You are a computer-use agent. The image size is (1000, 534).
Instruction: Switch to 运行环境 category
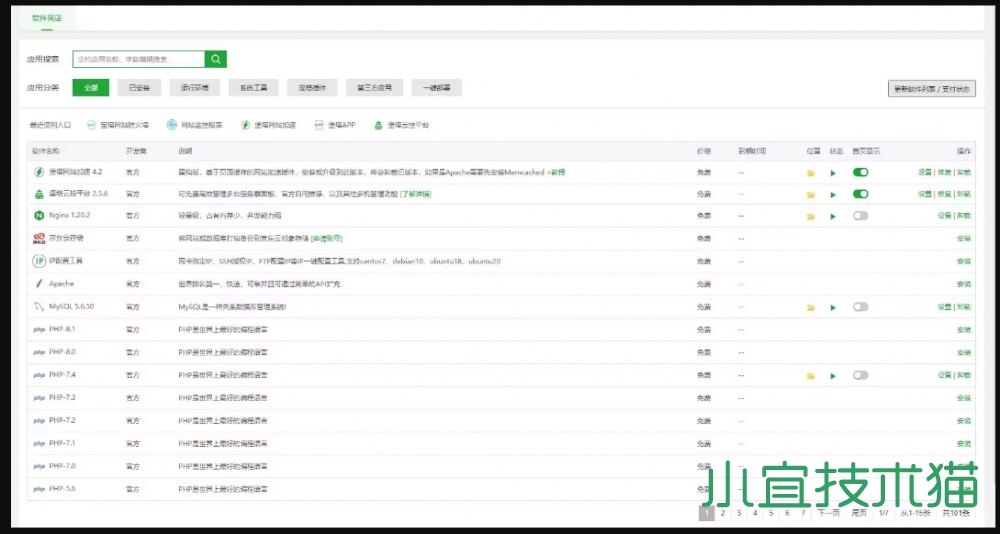coord(194,88)
